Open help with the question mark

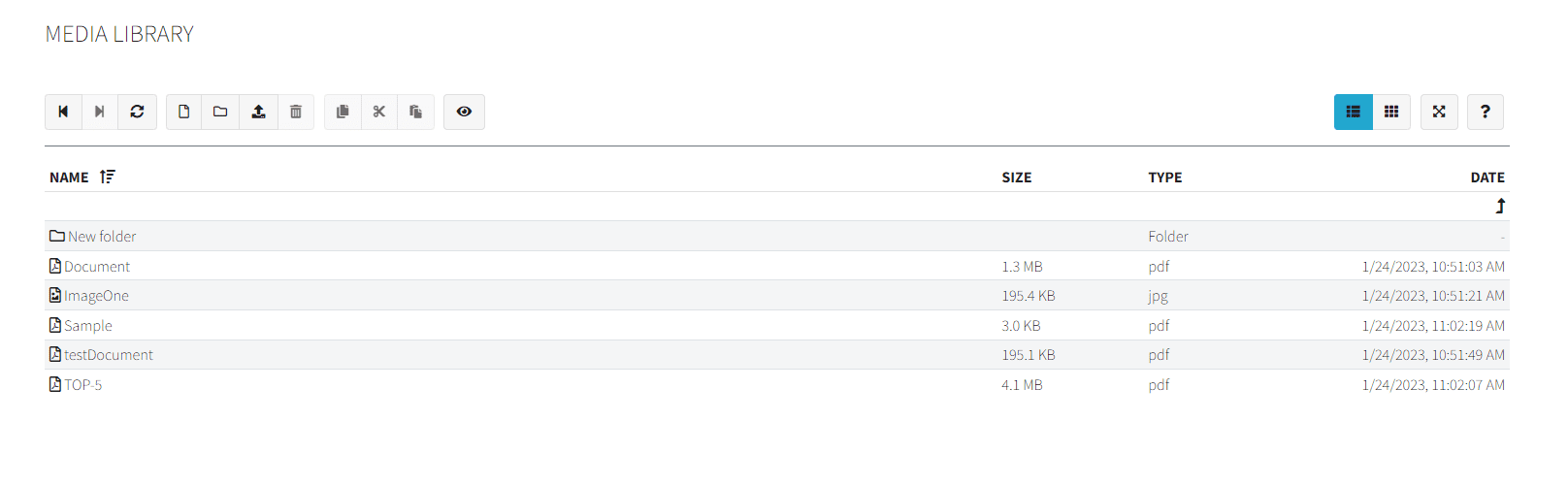click(1486, 112)
